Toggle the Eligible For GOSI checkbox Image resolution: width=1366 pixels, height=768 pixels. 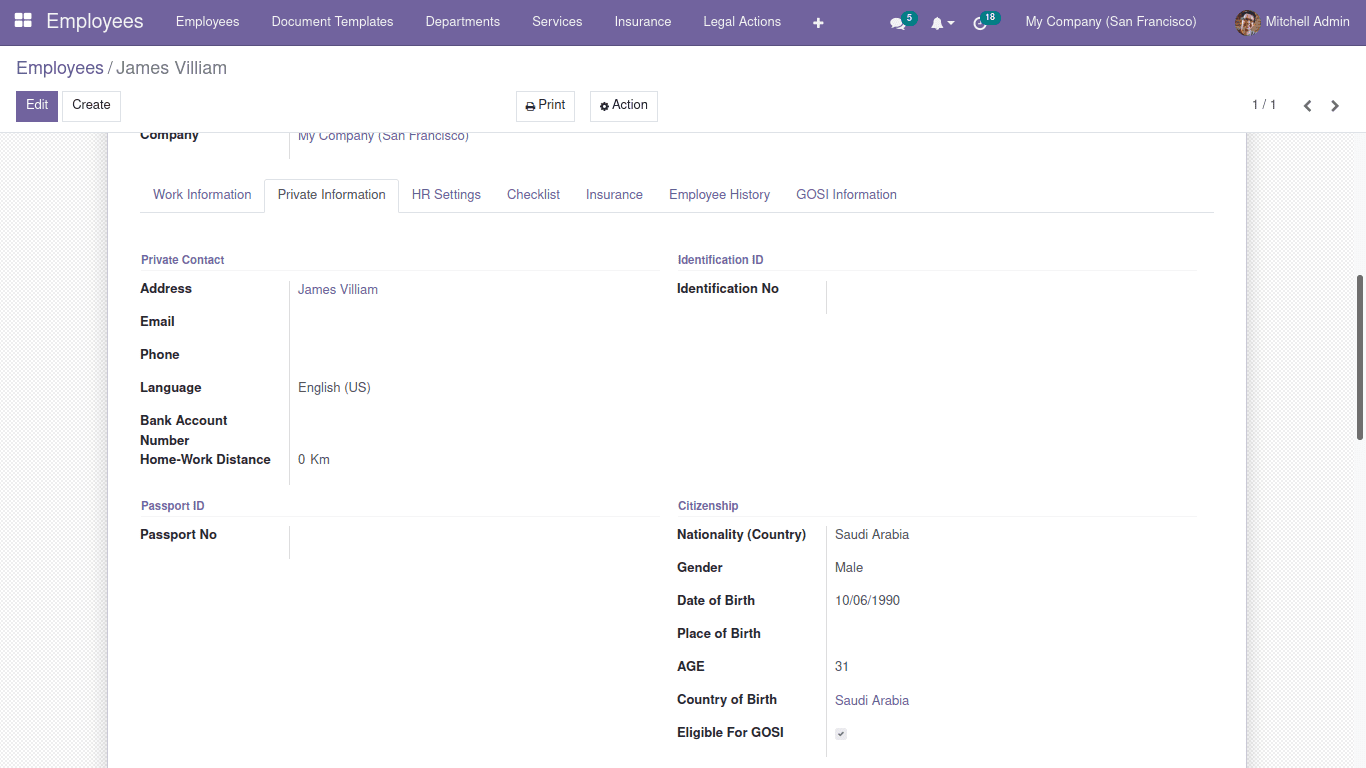click(840, 733)
